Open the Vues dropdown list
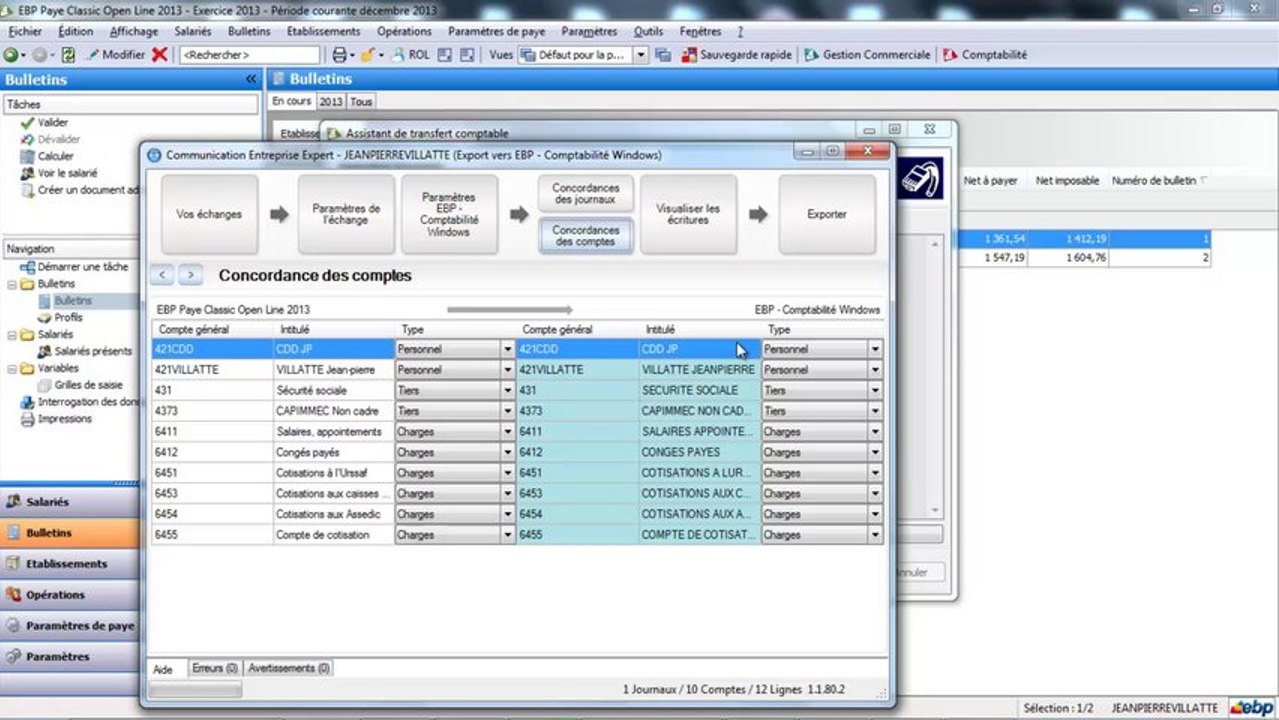The image size is (1279, 720). click(641, 55)
